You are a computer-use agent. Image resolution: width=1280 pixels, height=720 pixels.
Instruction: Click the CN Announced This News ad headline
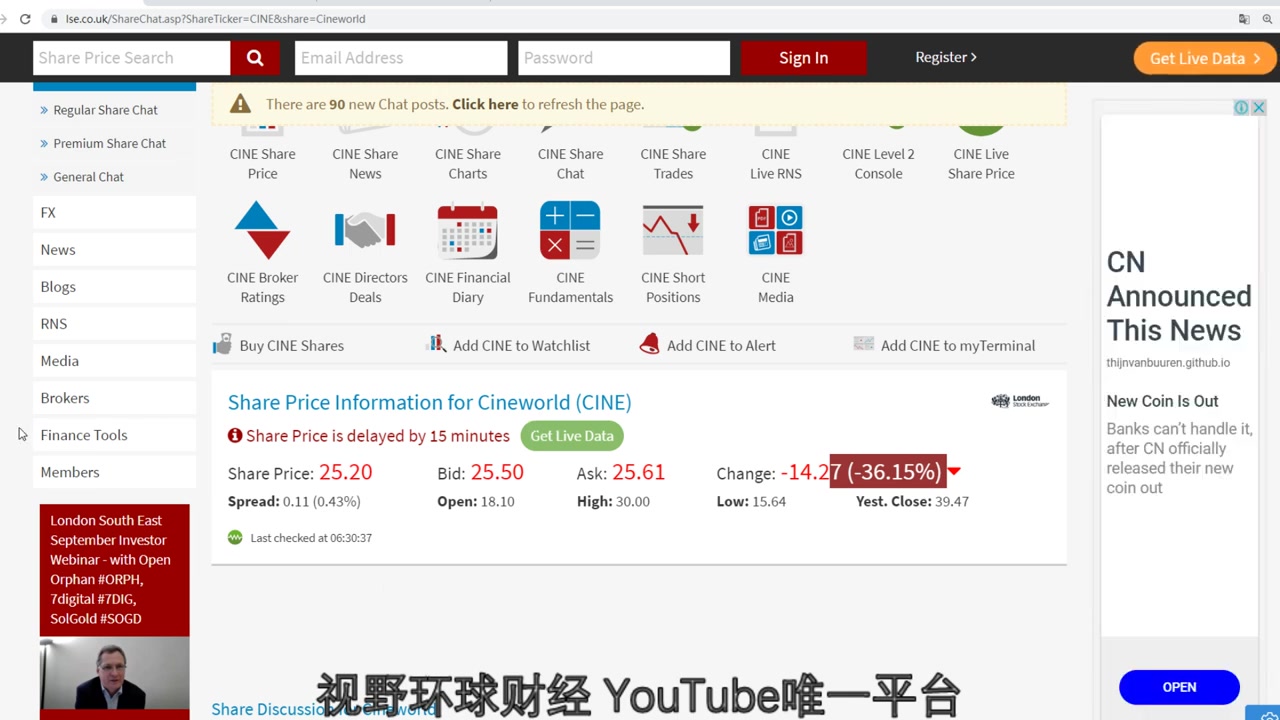tap(1179, 296)
